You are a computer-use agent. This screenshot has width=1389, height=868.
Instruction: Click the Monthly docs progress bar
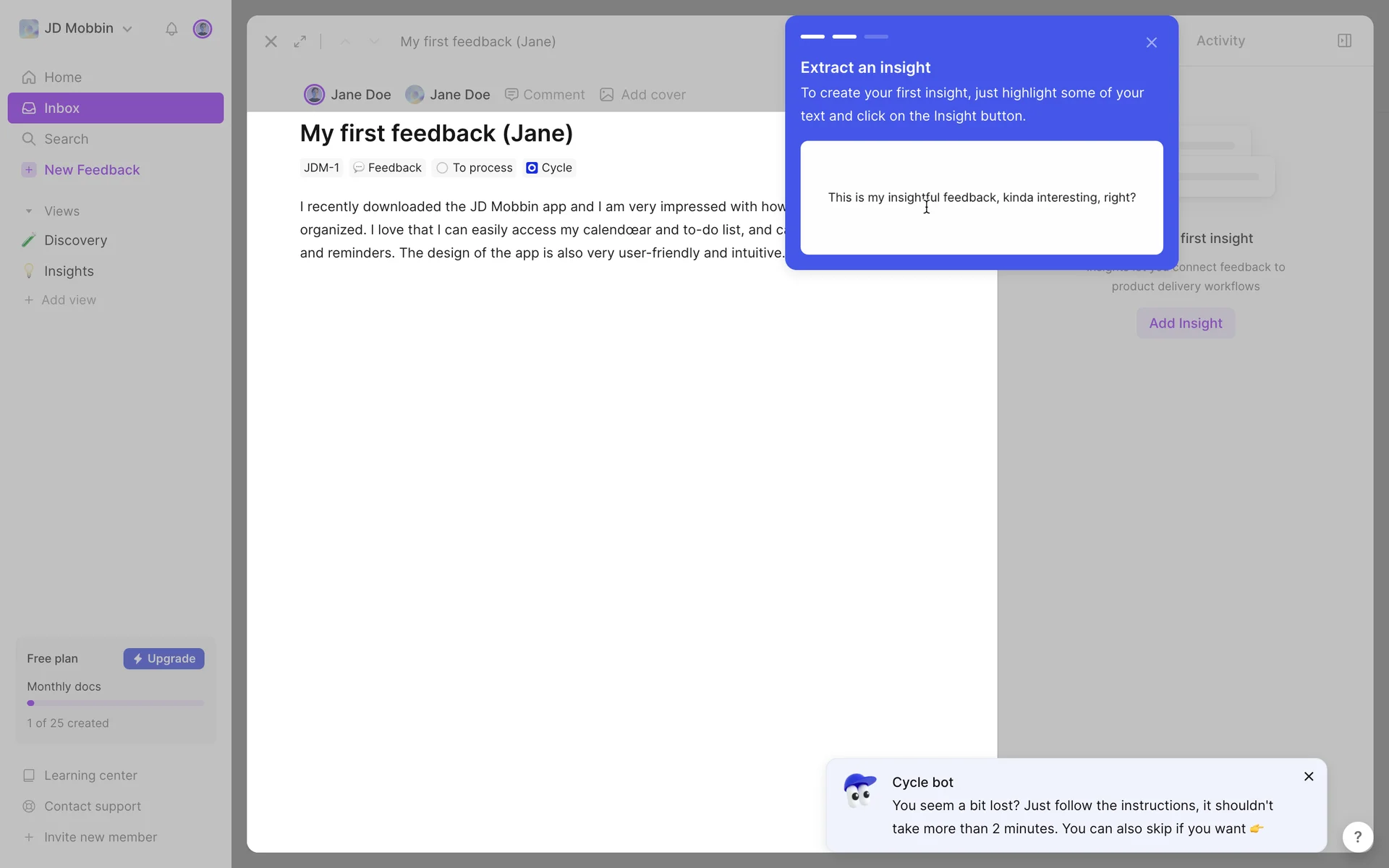(116, 703)
